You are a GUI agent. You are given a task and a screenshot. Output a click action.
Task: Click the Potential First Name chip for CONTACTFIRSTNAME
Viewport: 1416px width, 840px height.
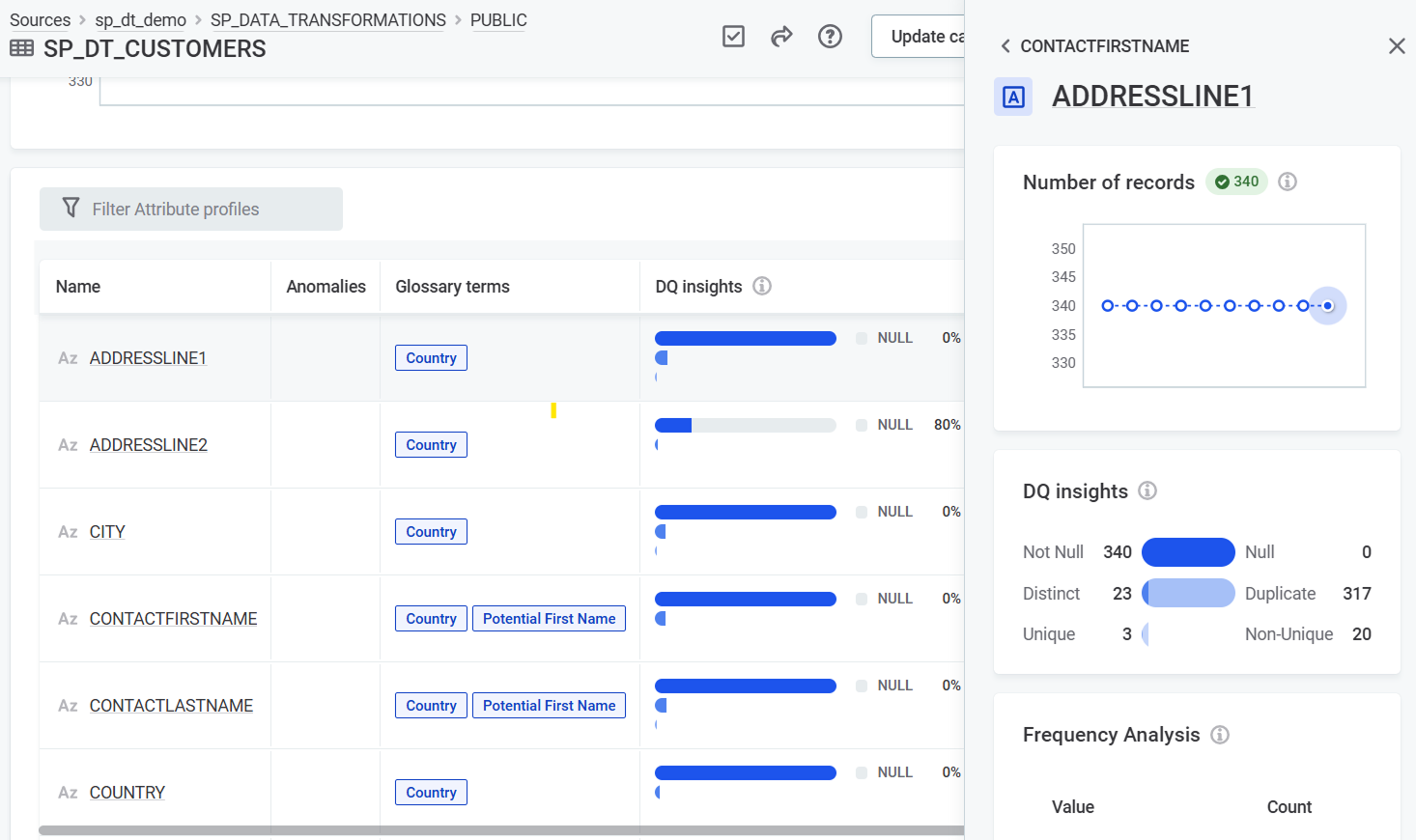[x=549, y=618]
